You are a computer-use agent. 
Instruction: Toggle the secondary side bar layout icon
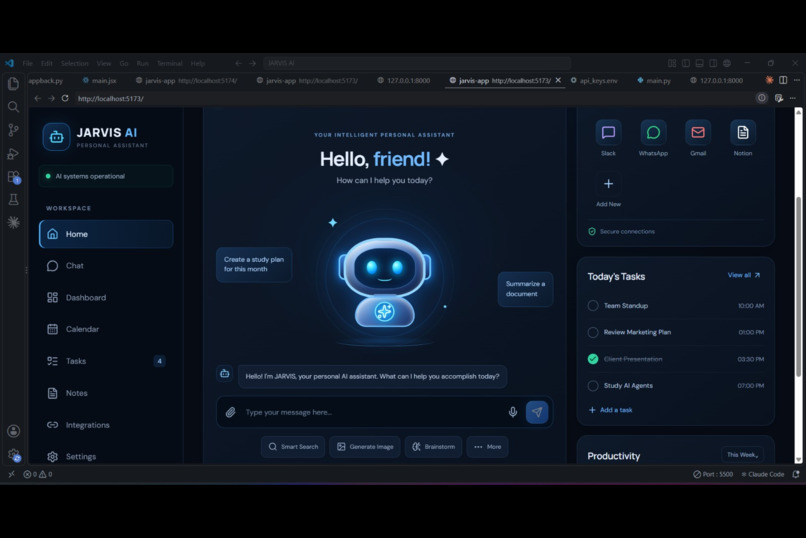(713, 63)
